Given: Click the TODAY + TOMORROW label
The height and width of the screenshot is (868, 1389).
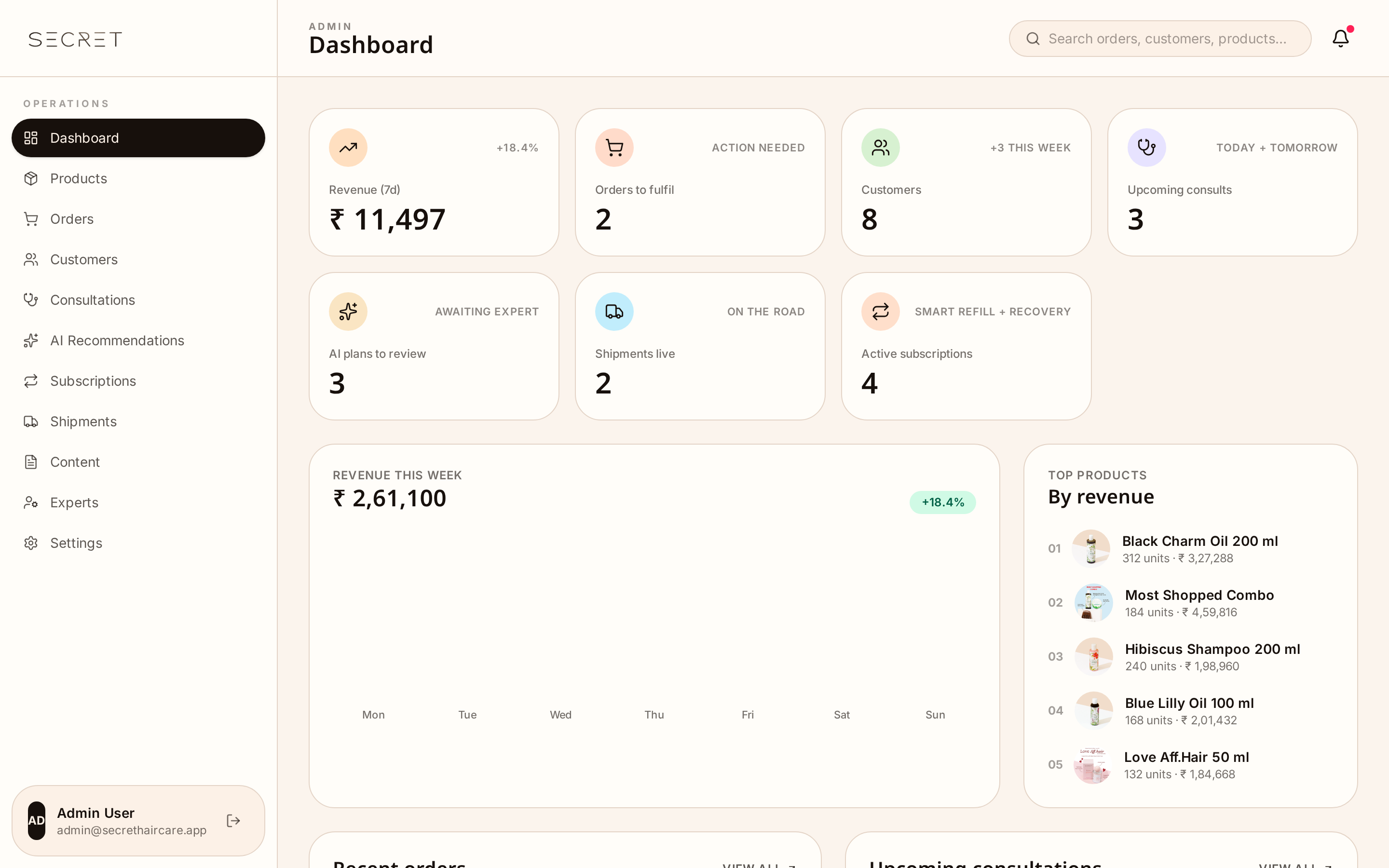Looking at the screenshot, I should click(x=1277, y=148).
